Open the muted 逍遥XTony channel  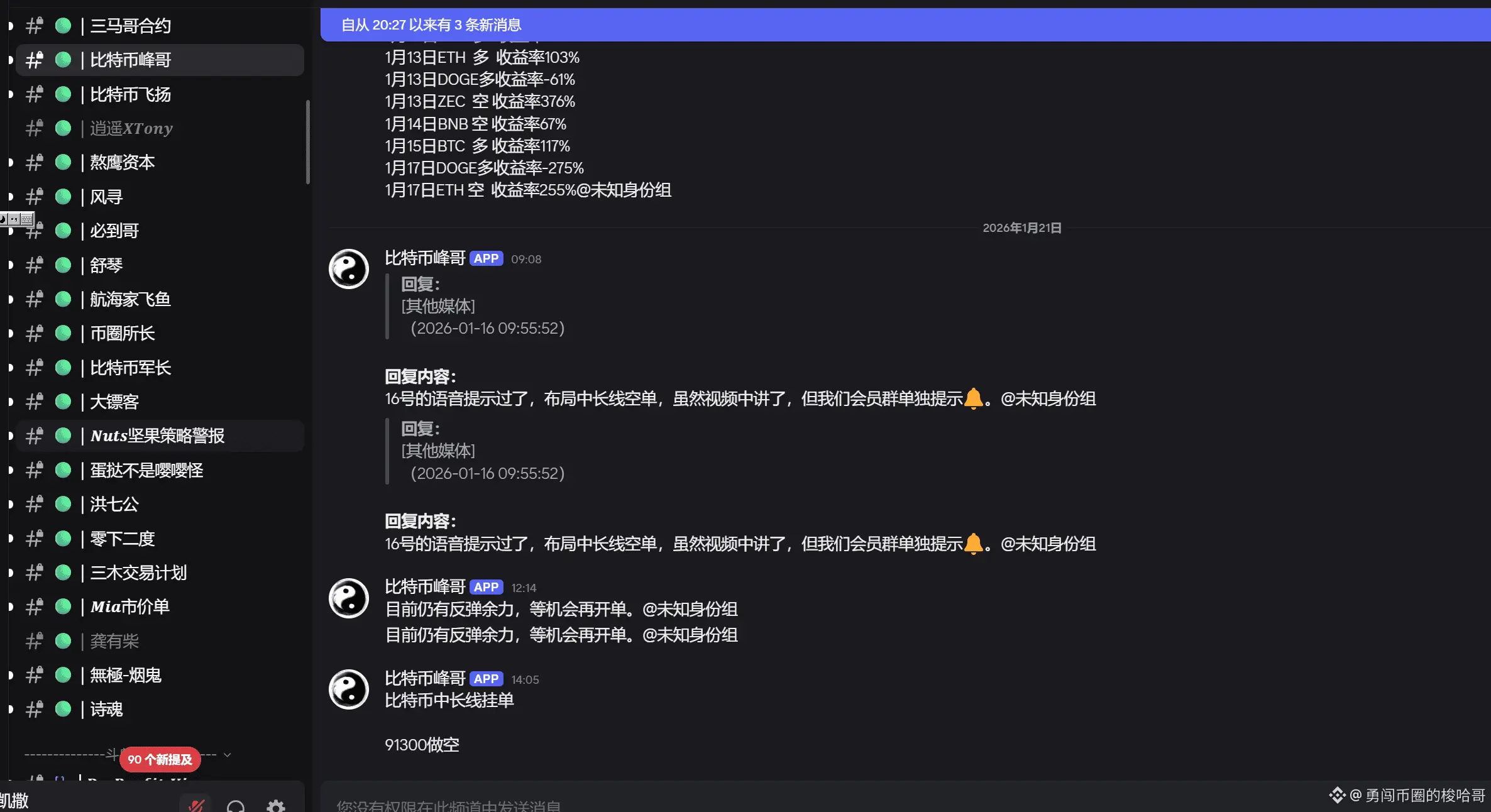[x=131, y=128]
